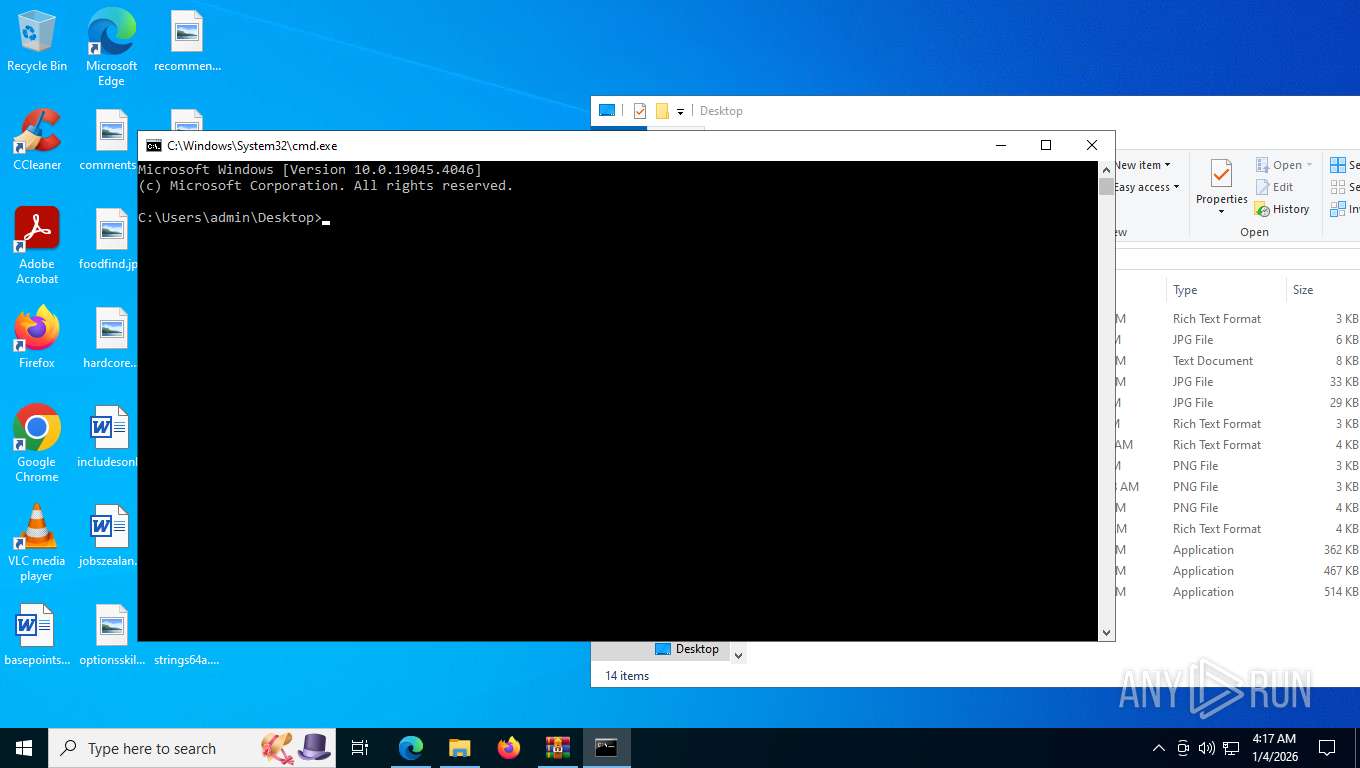The width and height of the screenshot is (1360, 768).
Task: Open the Start menu
Action: point(24,747)
